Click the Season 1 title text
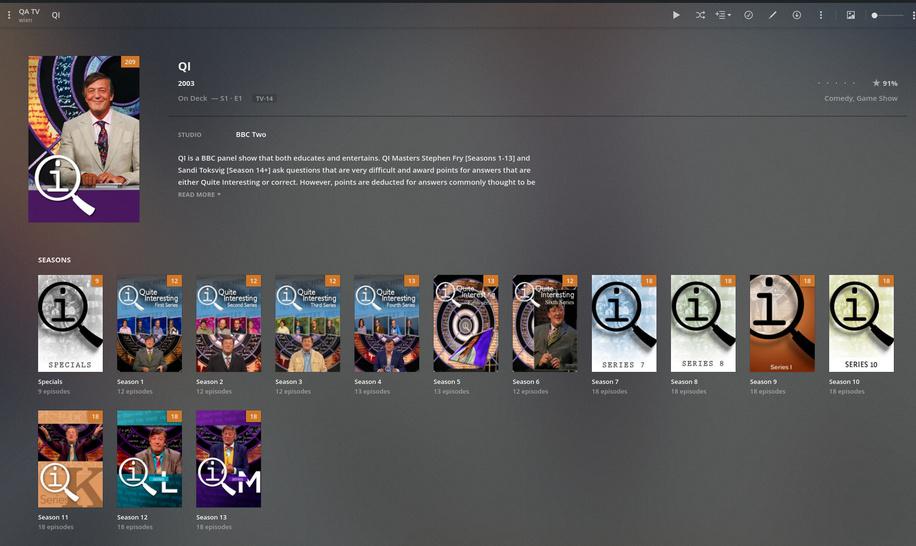916x546 pixels. tap(130, 381)
